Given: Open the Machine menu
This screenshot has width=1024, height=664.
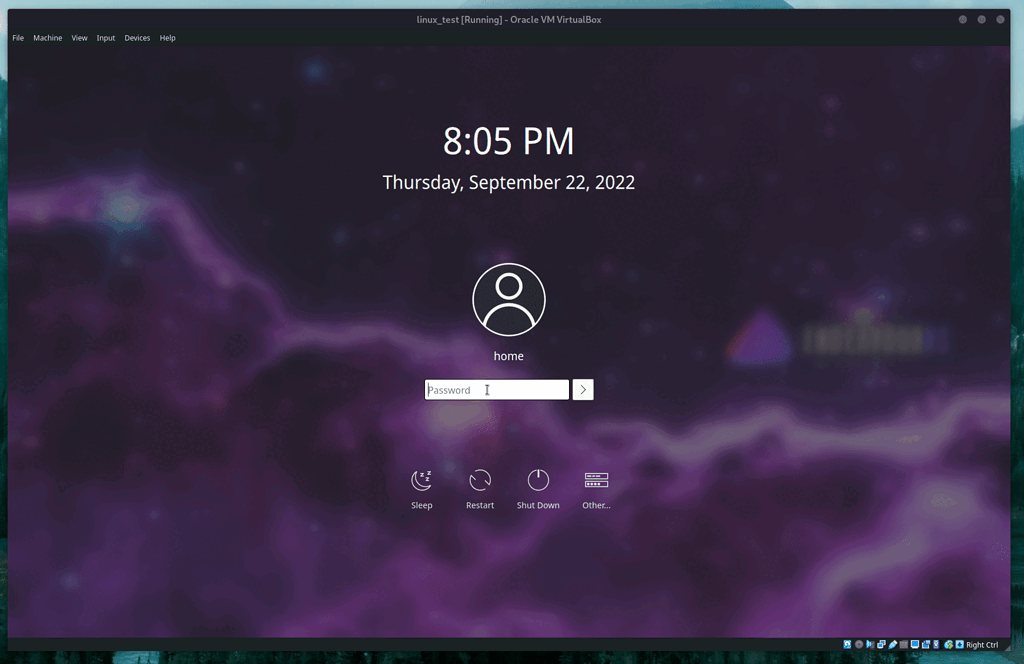Looking at the screenshot, I should pos(47,37).
